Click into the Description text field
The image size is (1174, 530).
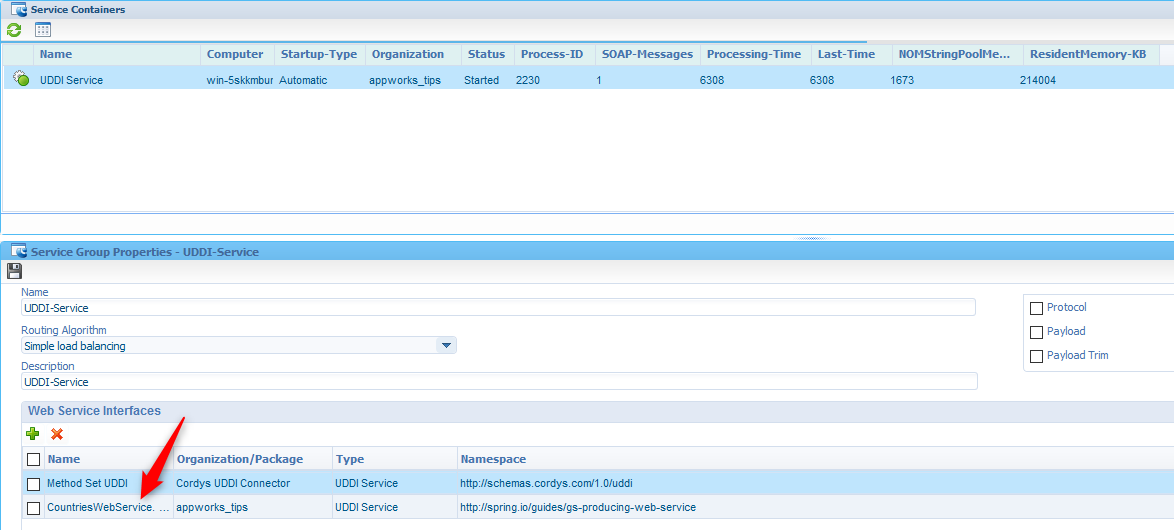tap(498, 382)
